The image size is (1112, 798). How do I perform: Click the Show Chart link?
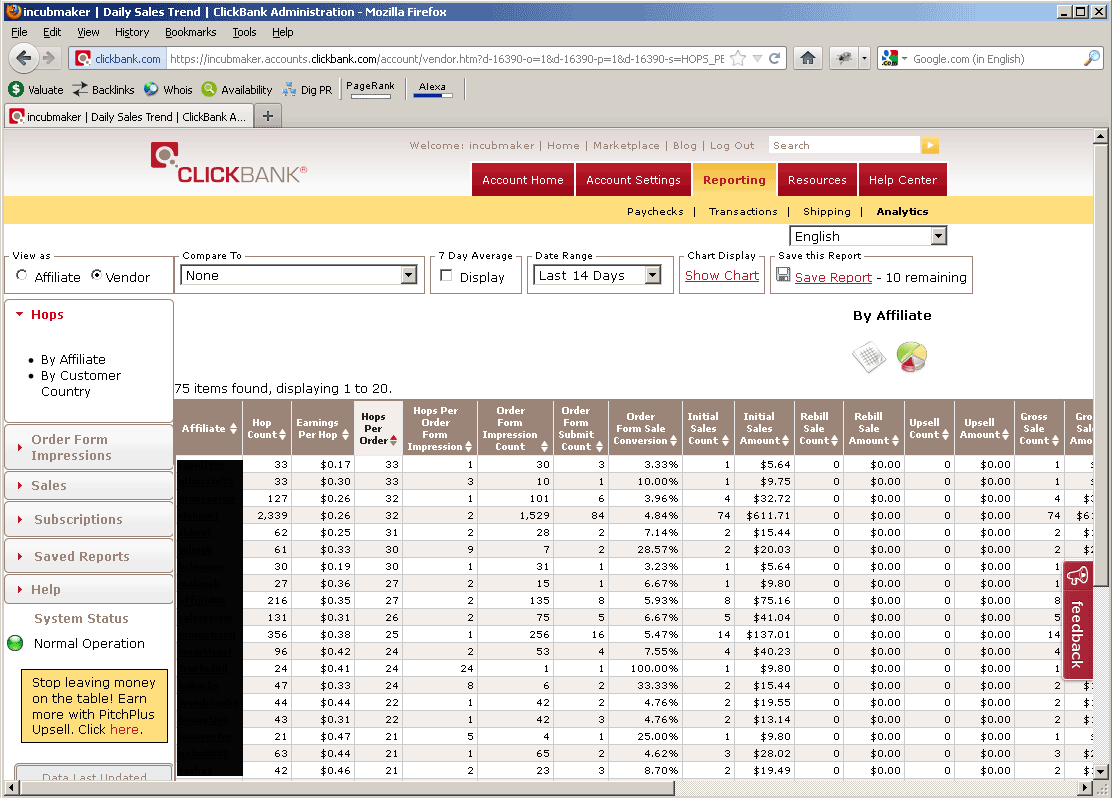pyautogui.click(x=721, y=276)
